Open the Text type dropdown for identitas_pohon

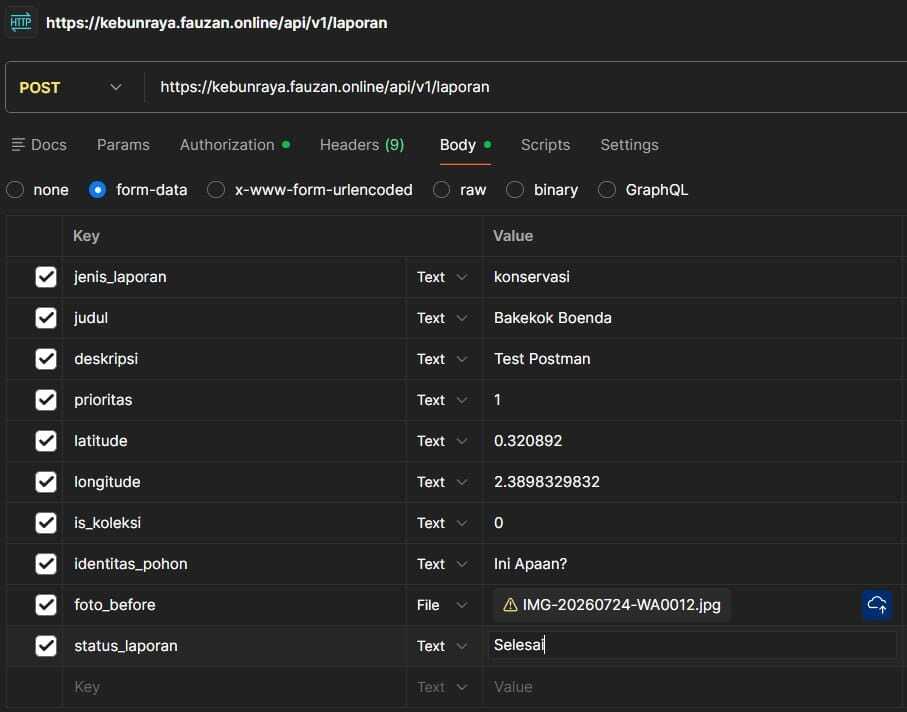click(x=443, y=565)
